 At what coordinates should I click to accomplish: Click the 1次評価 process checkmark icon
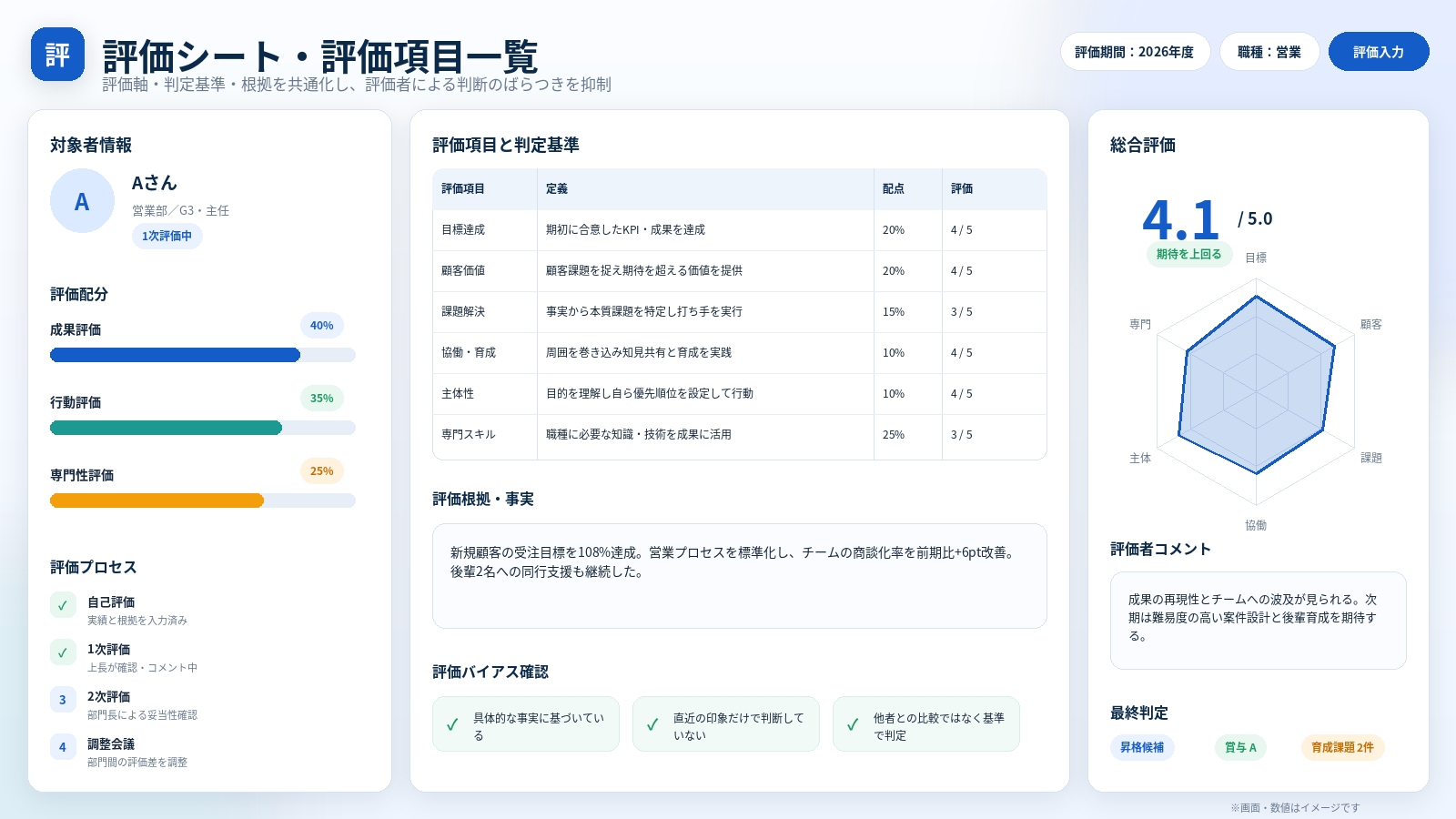[63, 652]
